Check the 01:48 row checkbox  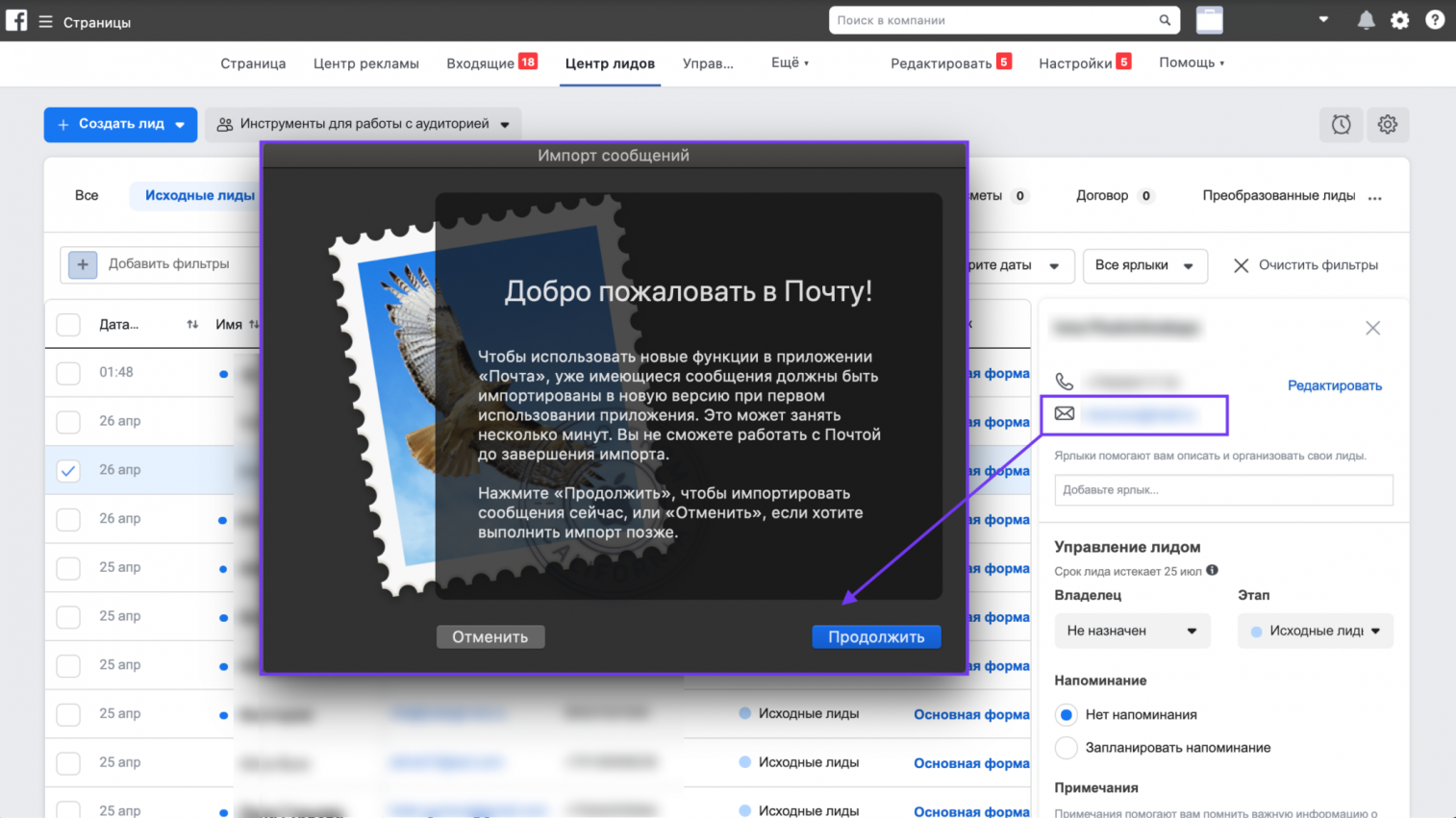68,373
